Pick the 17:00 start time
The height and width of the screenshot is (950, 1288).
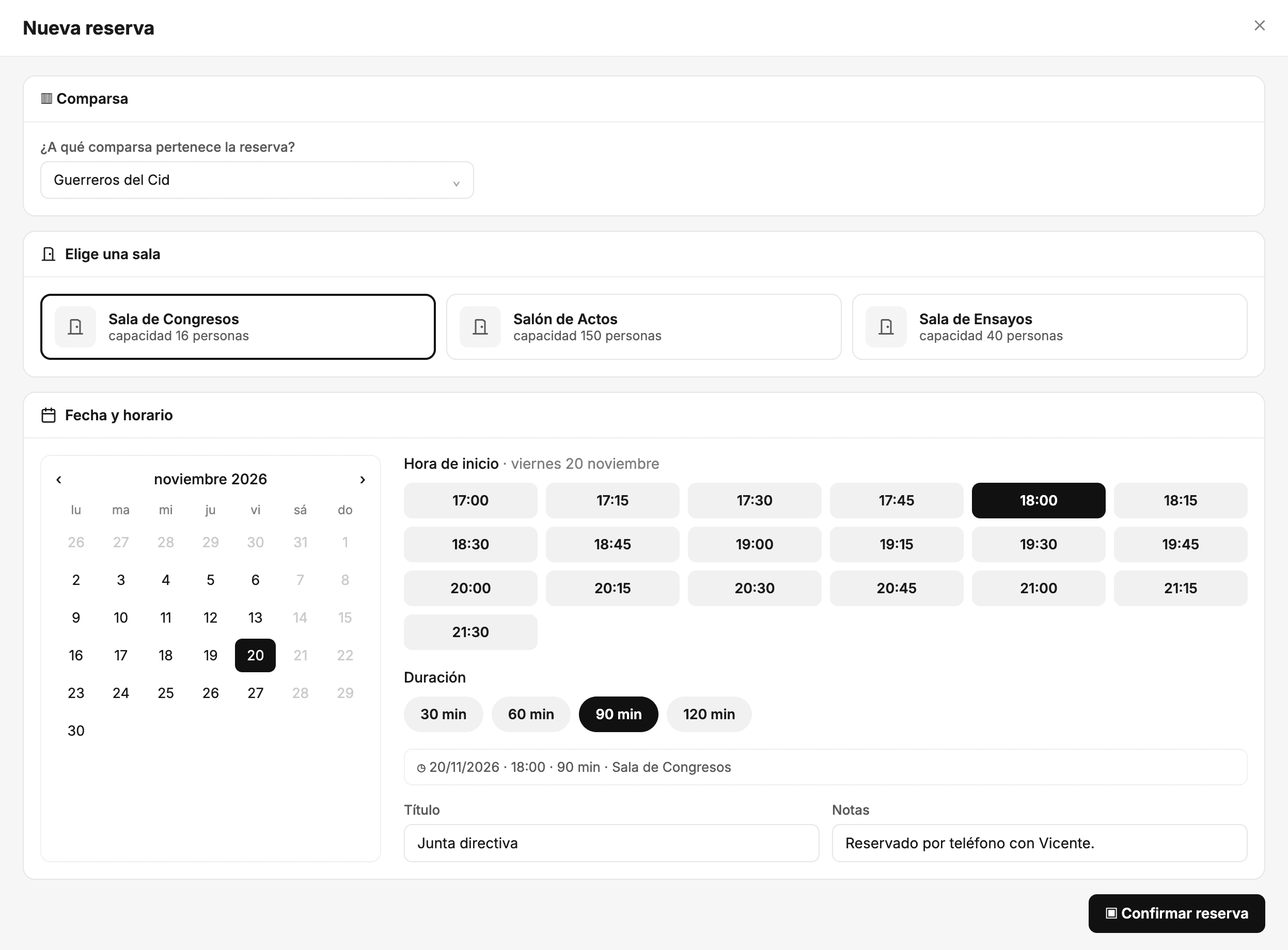tap(470, 500)
